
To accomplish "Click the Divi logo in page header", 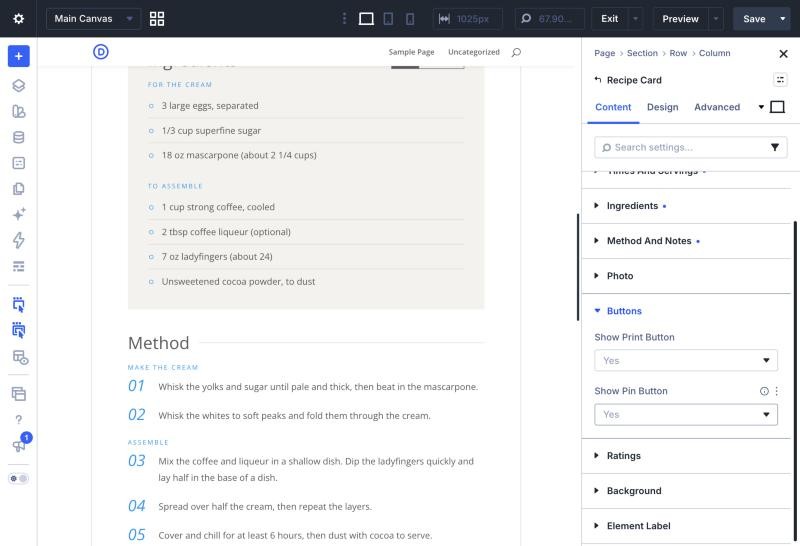I will click(x=101, y=52).
